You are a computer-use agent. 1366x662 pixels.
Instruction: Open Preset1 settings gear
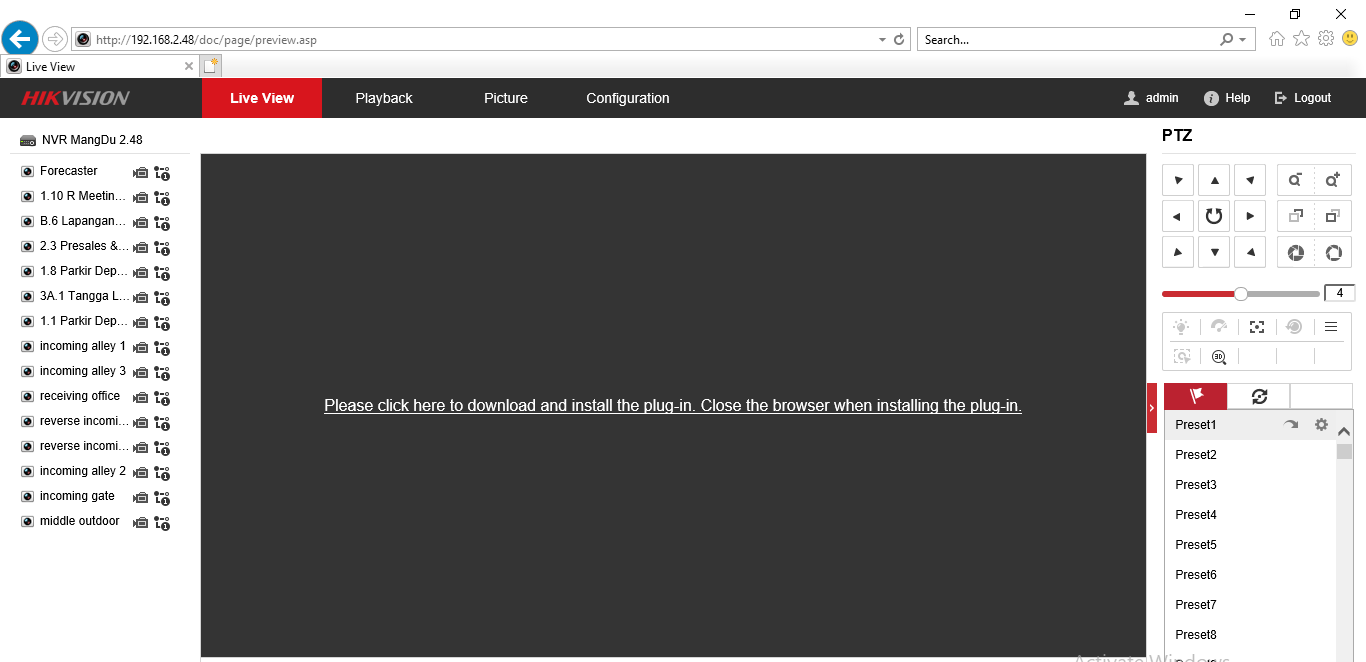click(x=1321, y=425)
